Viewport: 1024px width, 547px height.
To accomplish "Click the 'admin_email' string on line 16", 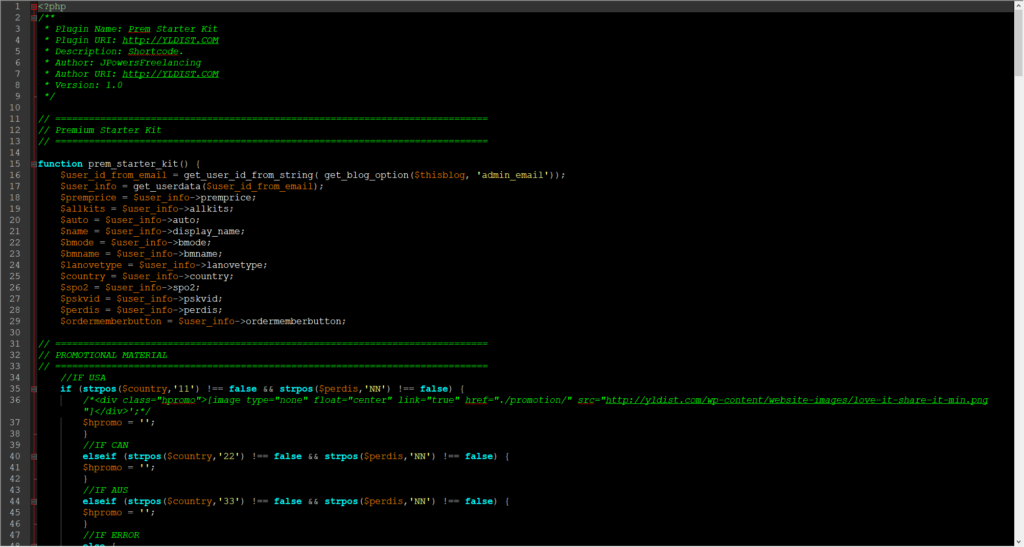I will [512, 175].
